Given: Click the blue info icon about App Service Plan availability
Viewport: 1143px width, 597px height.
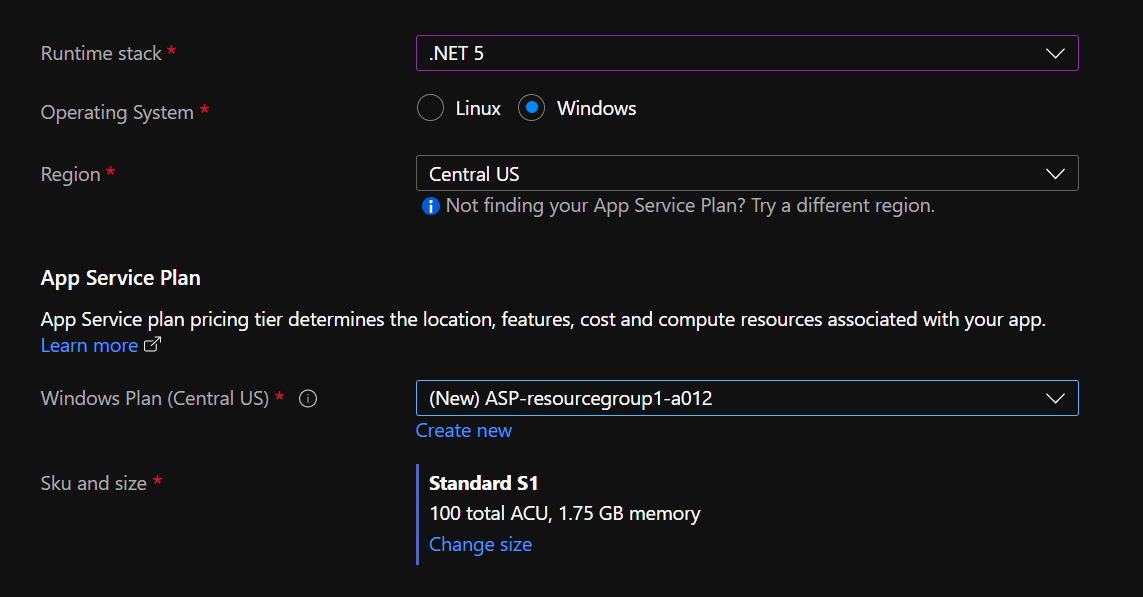Looking at the screenshot, I should (430, 206).
